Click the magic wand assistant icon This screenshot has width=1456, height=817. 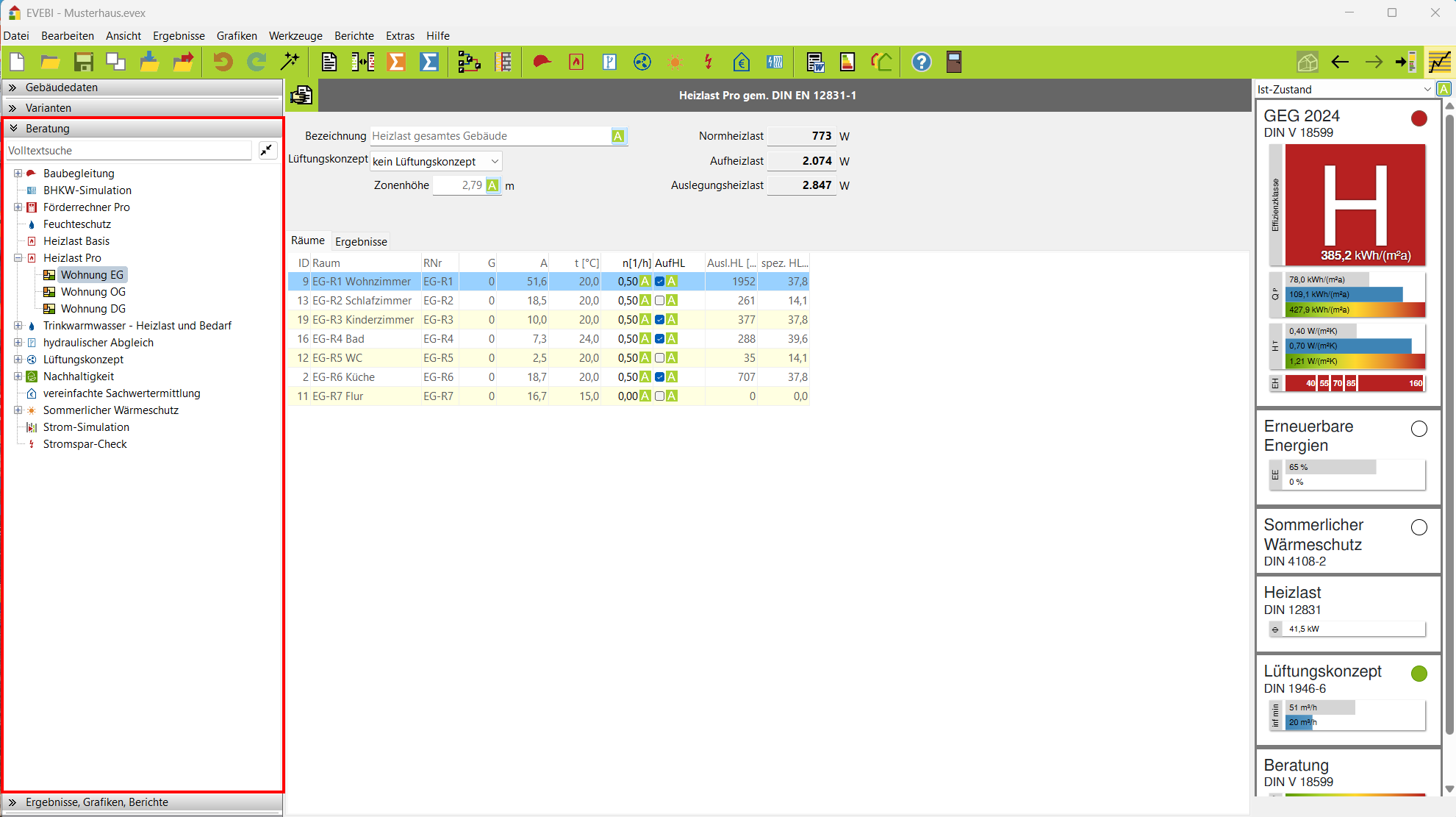[290, 63]
